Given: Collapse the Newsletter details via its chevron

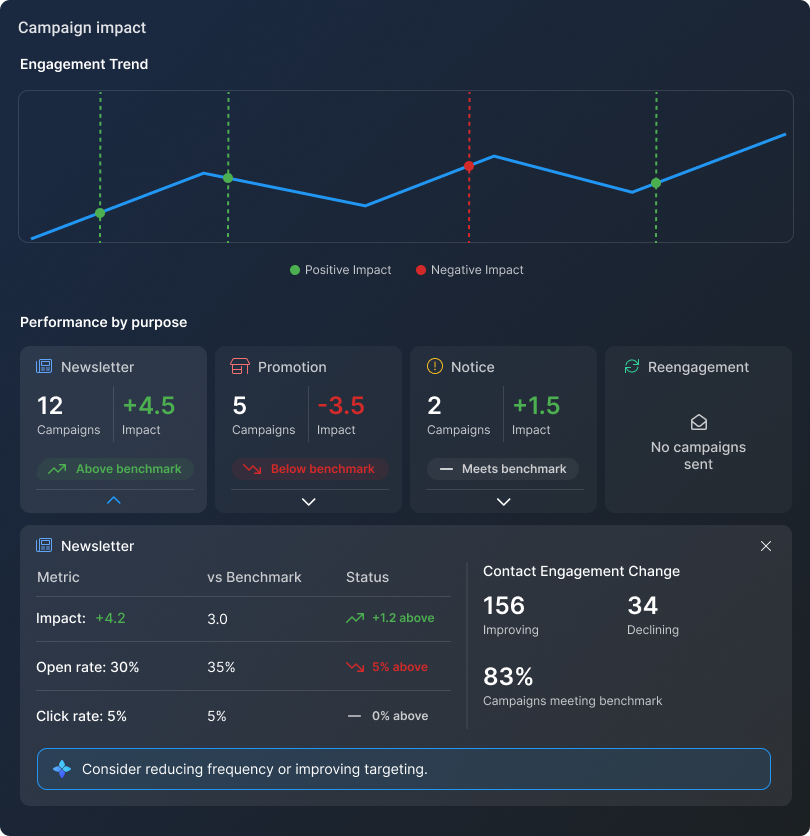Looking at the screenshot, I should 115,500.
